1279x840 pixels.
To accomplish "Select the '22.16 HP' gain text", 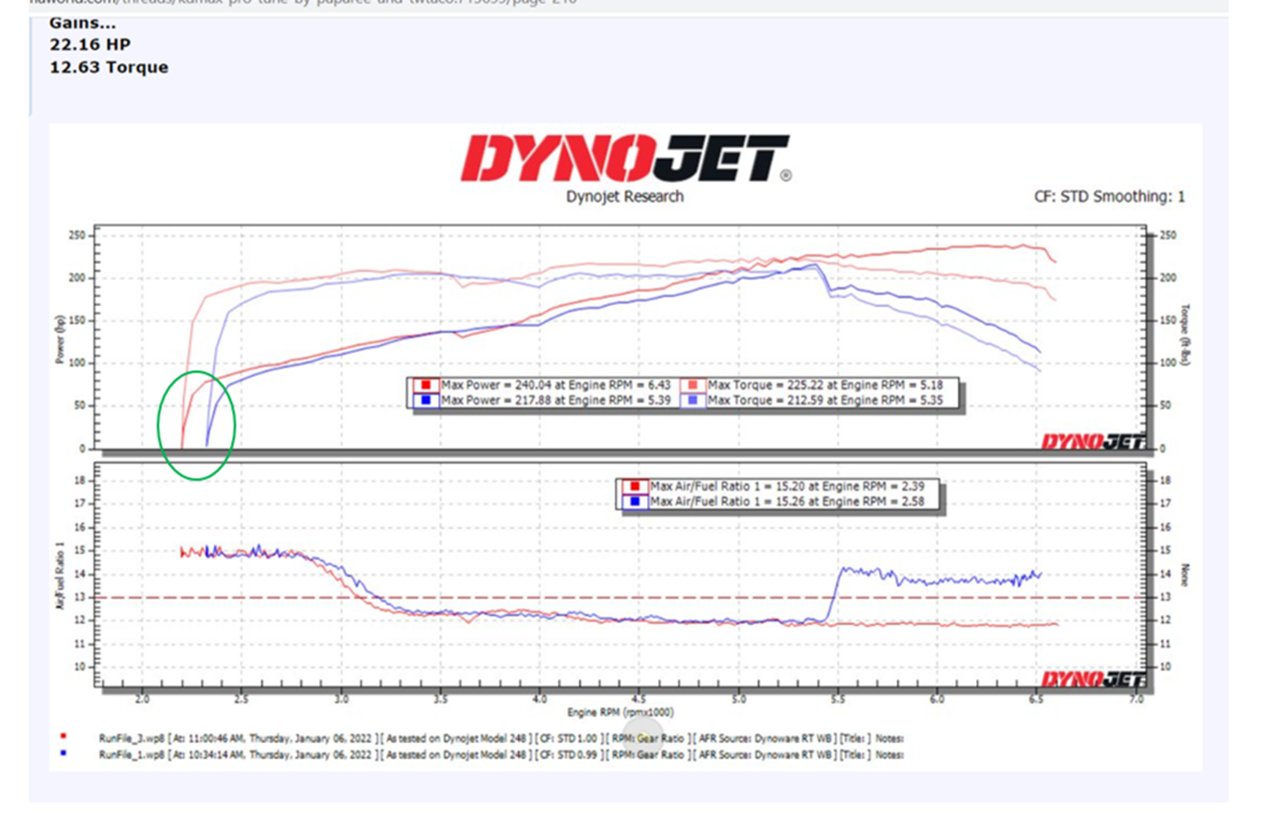I will click(x=90, y=45).
